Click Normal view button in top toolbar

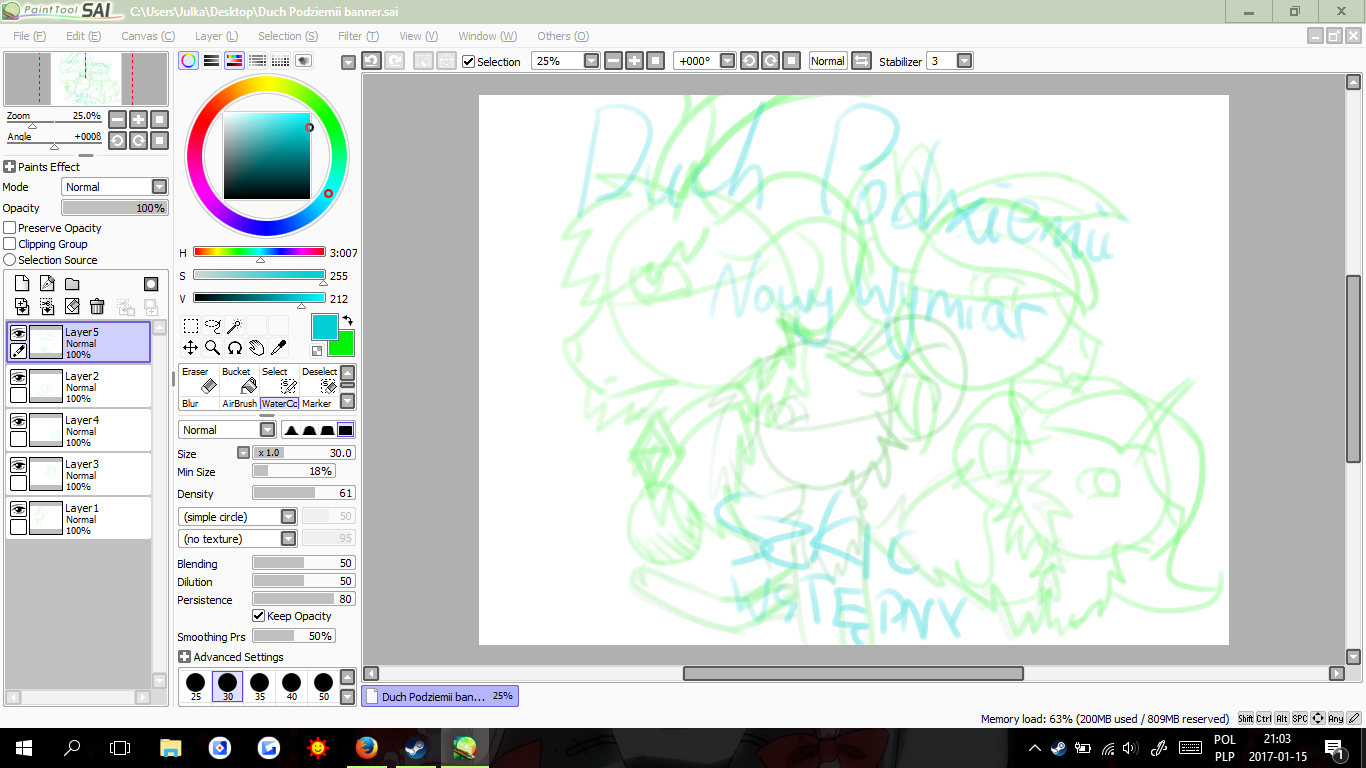point(827,61)
